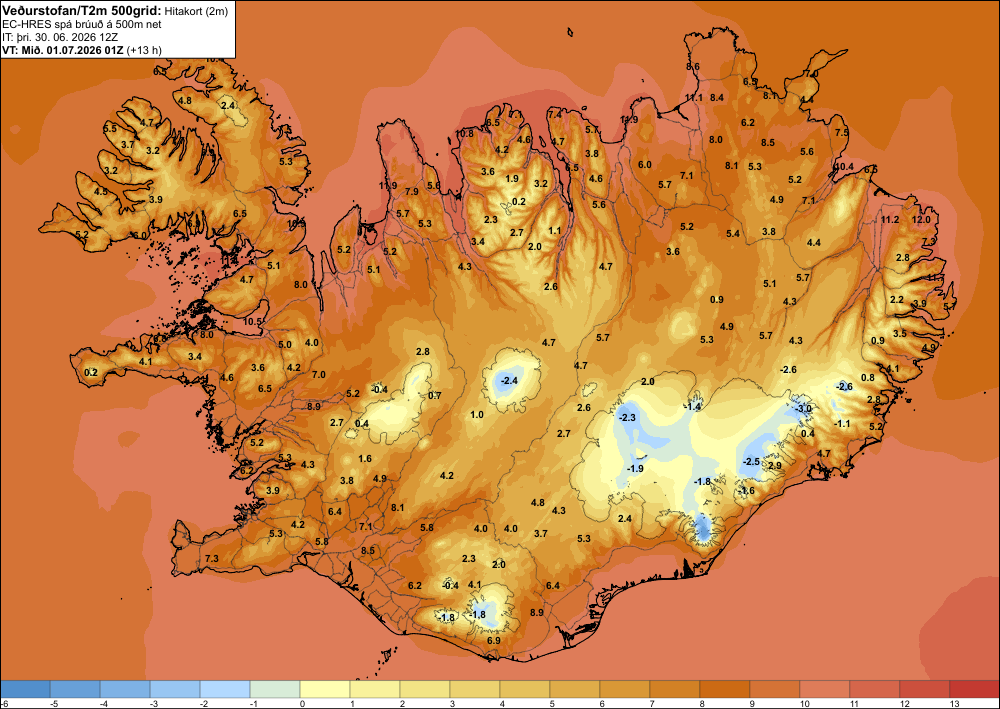Click the '1.0' temperature value

[x=477, y=414]
